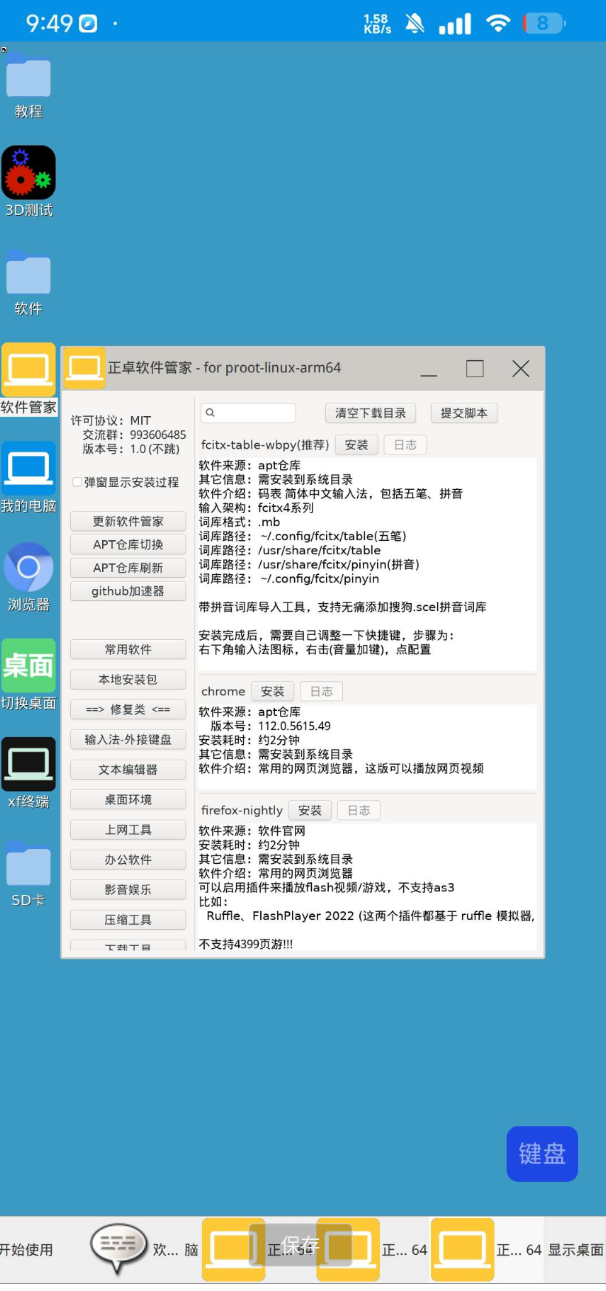
Task: Select ==> 修复类 <== category
Action: [x=128, y=709]
